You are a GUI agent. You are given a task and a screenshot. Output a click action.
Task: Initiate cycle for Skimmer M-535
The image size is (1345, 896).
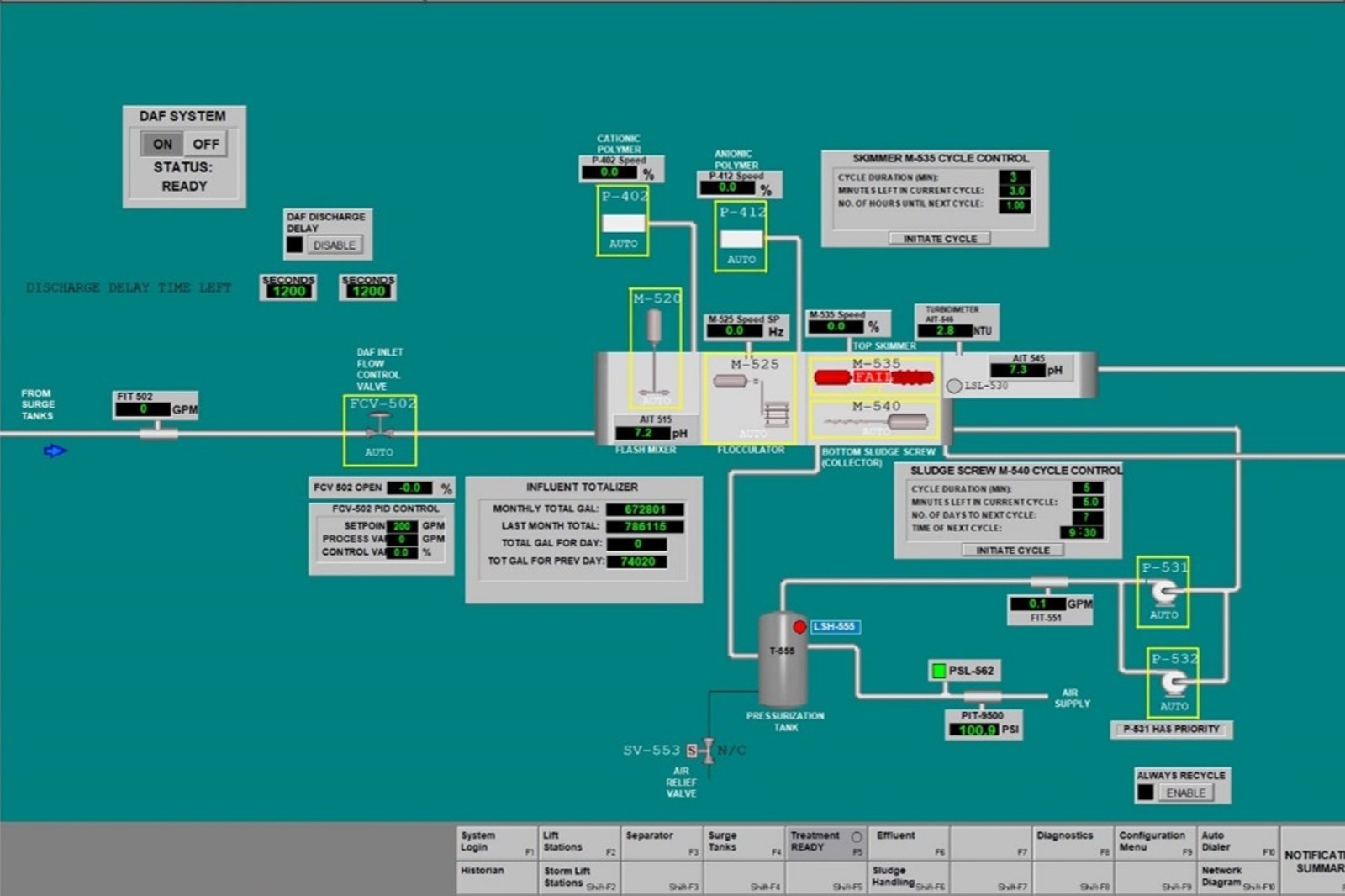(939, 238)
